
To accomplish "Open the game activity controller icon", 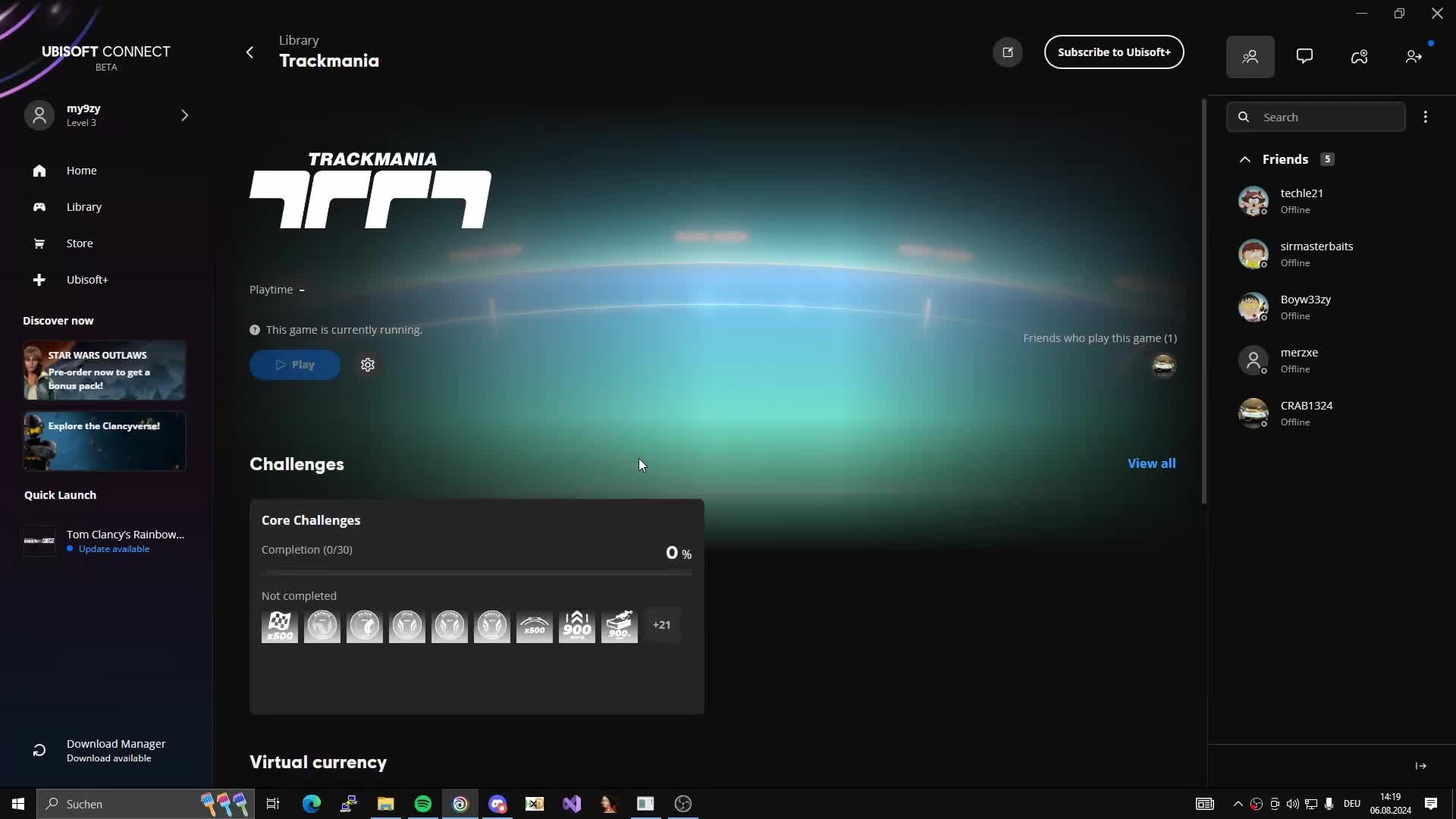I will click(1359, 56).
